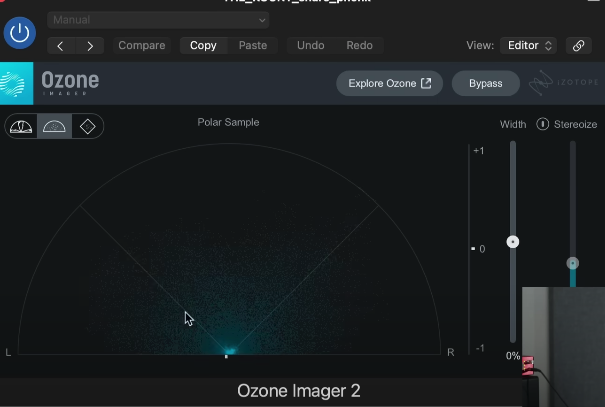Click the Stereoize slider handle

[x=573, y=263]
